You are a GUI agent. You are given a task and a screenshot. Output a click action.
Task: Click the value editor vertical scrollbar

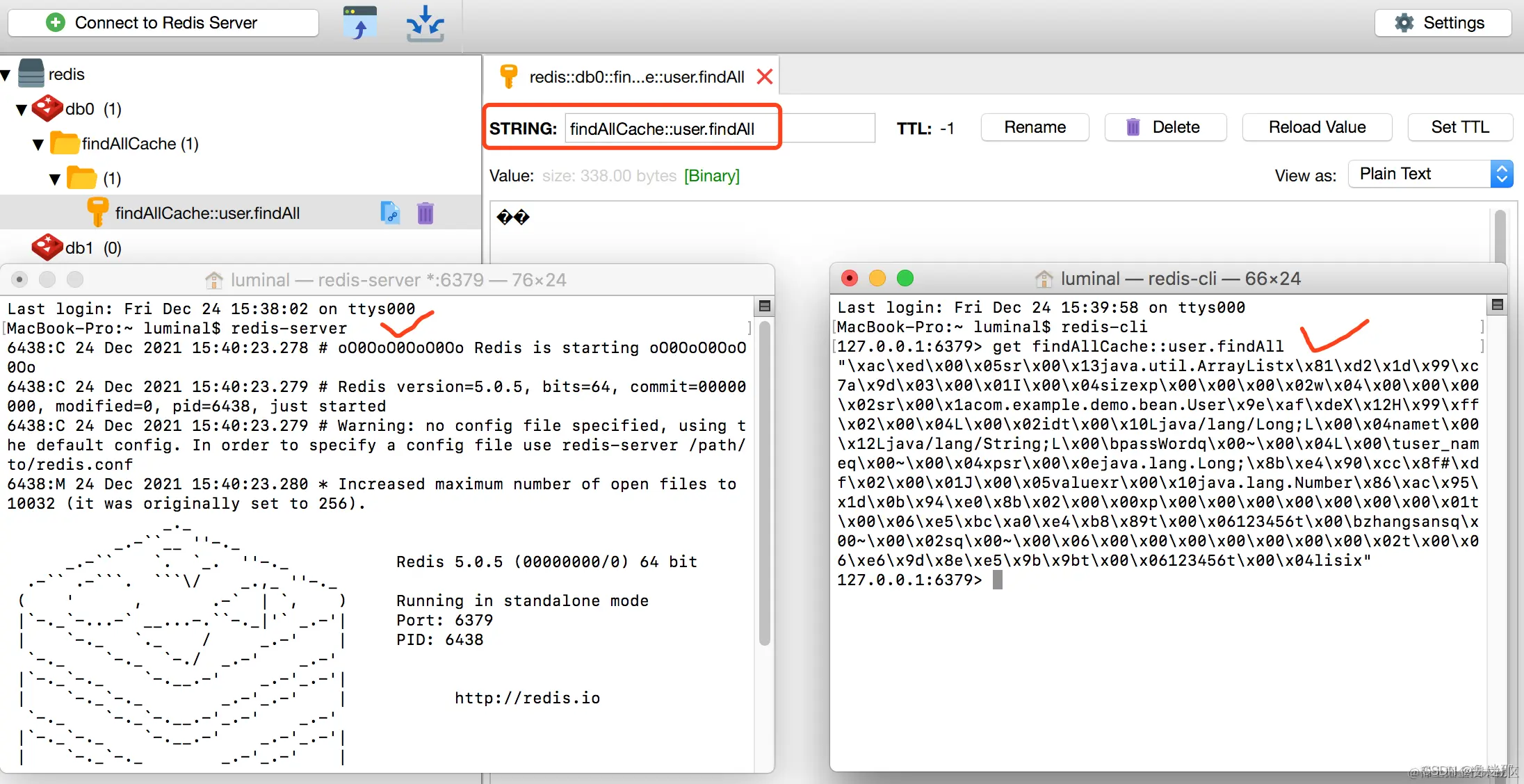point(1500,235)
